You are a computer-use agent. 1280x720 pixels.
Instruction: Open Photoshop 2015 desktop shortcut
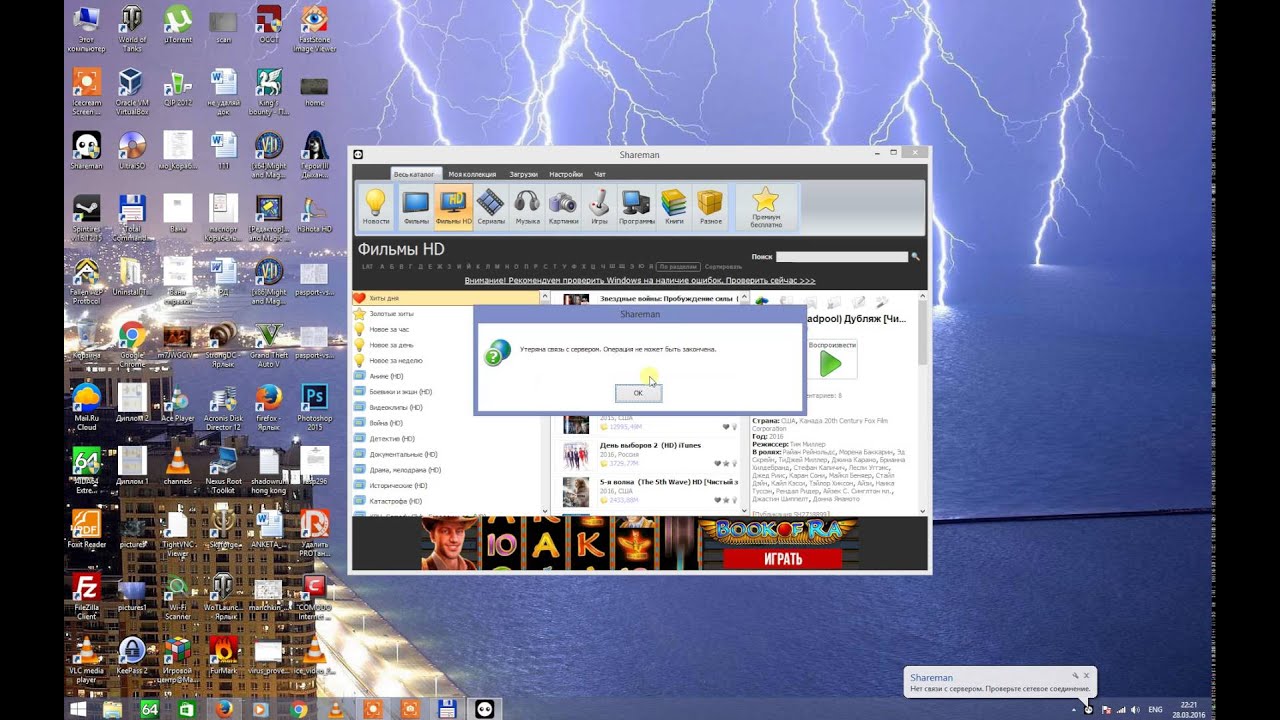pos(314,405)
